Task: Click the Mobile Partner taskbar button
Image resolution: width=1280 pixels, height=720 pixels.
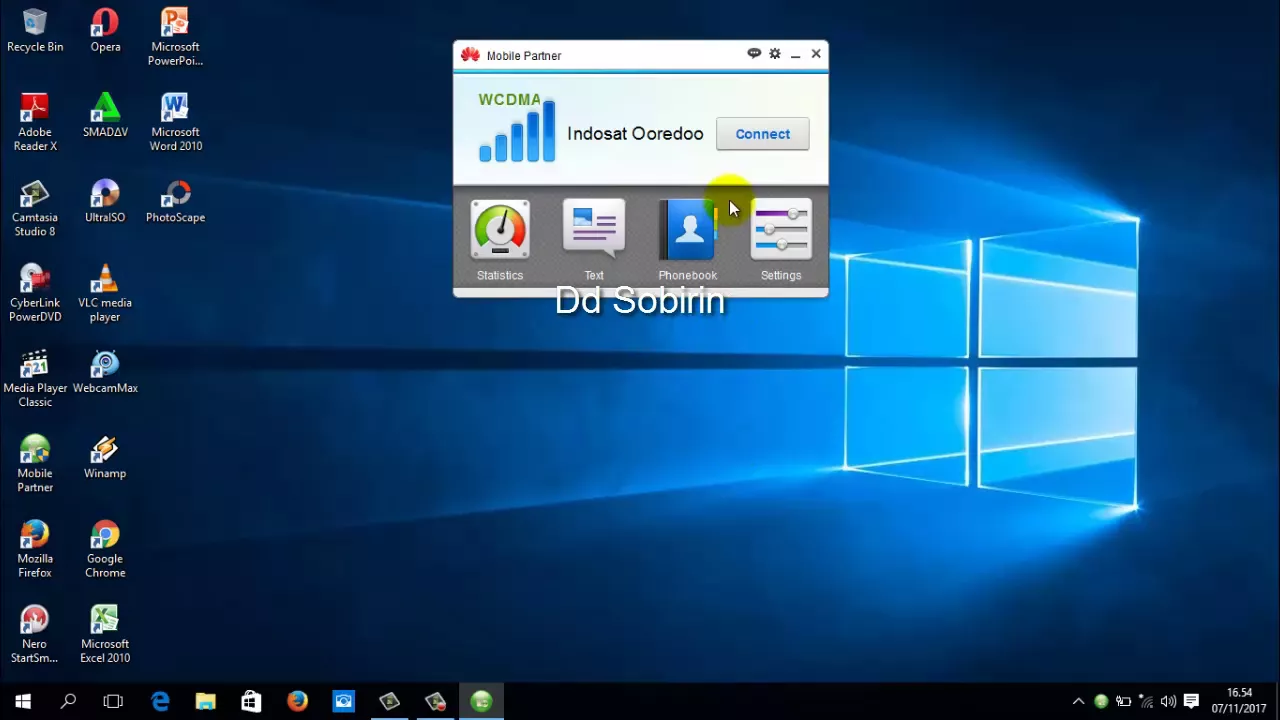Action: [481, 701]
